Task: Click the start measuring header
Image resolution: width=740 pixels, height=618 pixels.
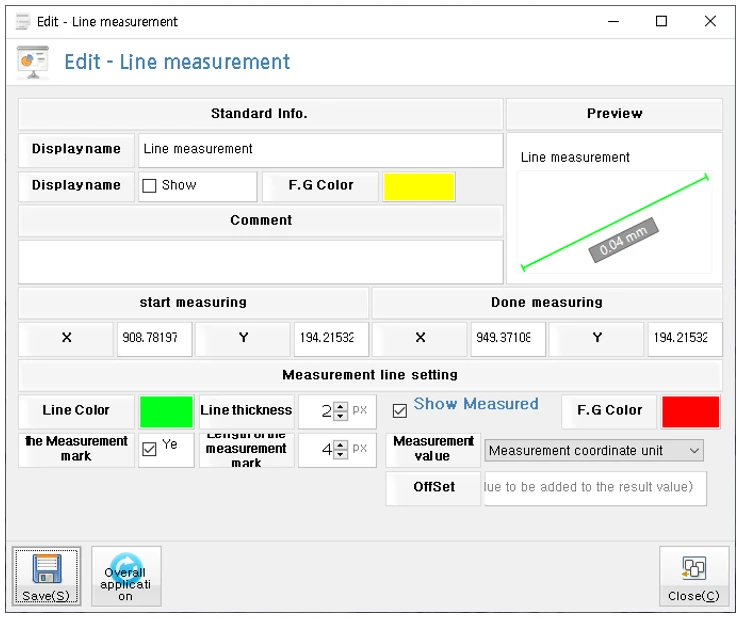Action: [x=193, y=302]
